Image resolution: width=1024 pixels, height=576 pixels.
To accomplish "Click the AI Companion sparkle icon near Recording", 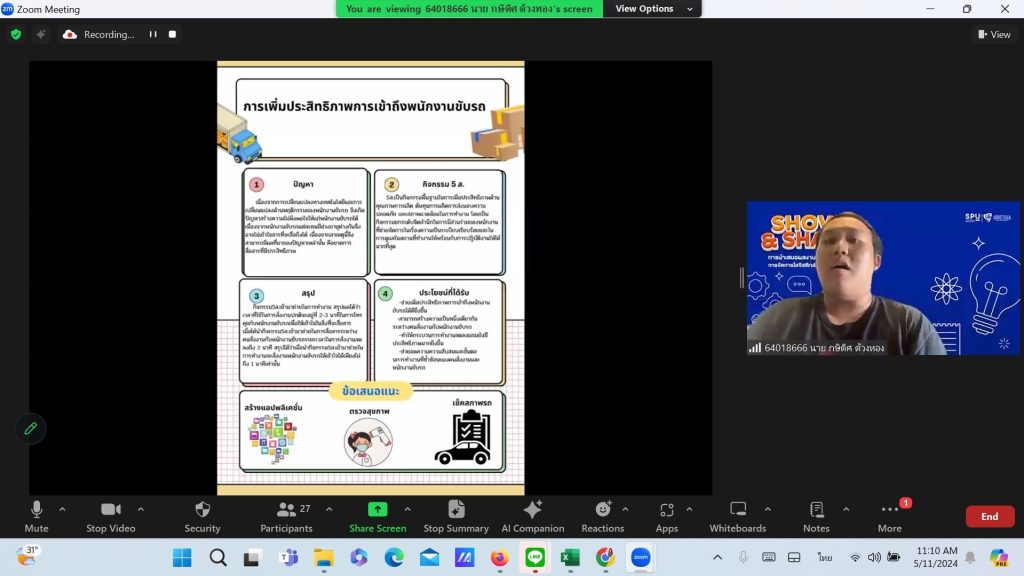I will tap(40, 34).
